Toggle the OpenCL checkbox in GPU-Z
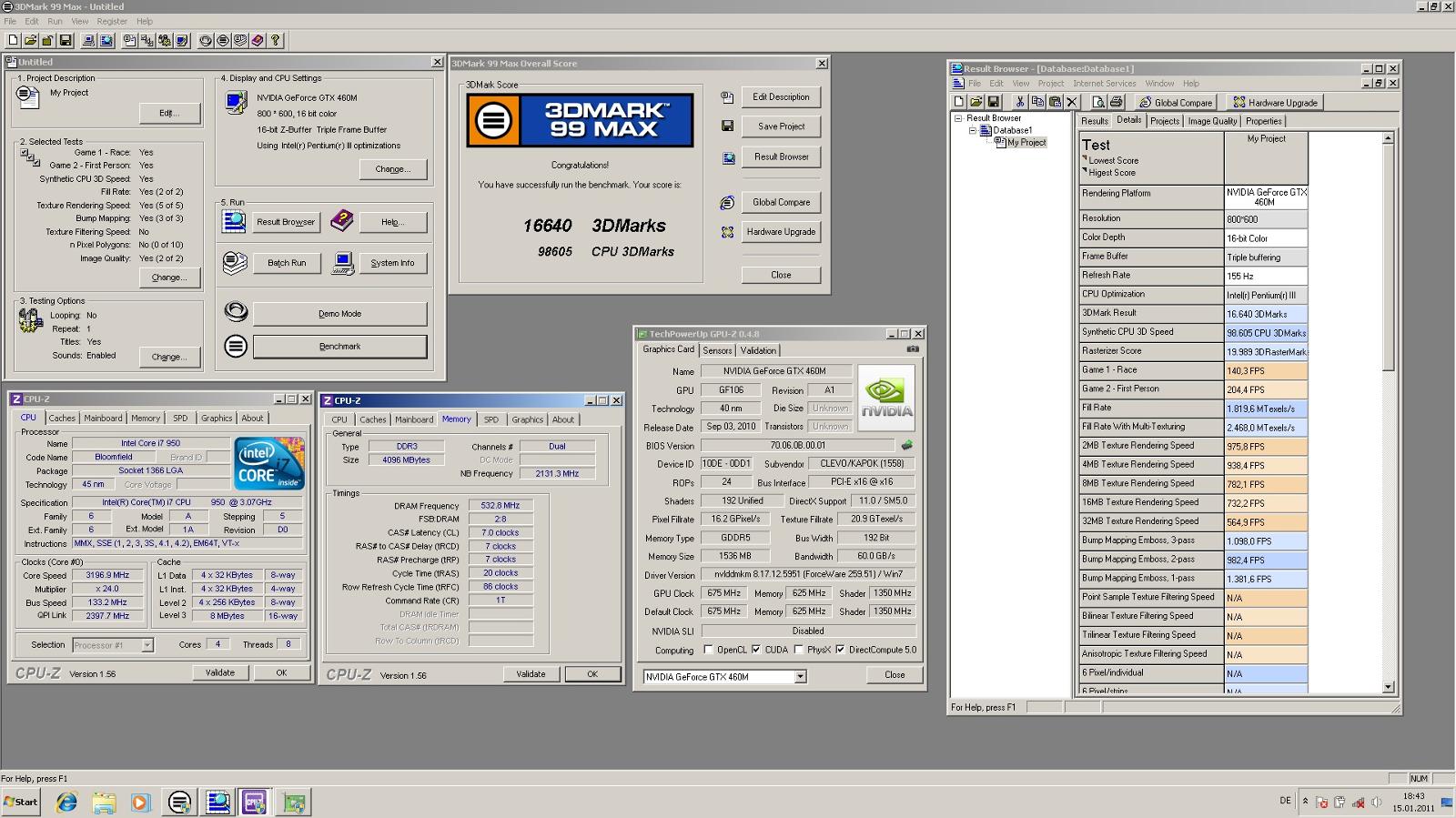1456x818 pixels. [709, 650]
